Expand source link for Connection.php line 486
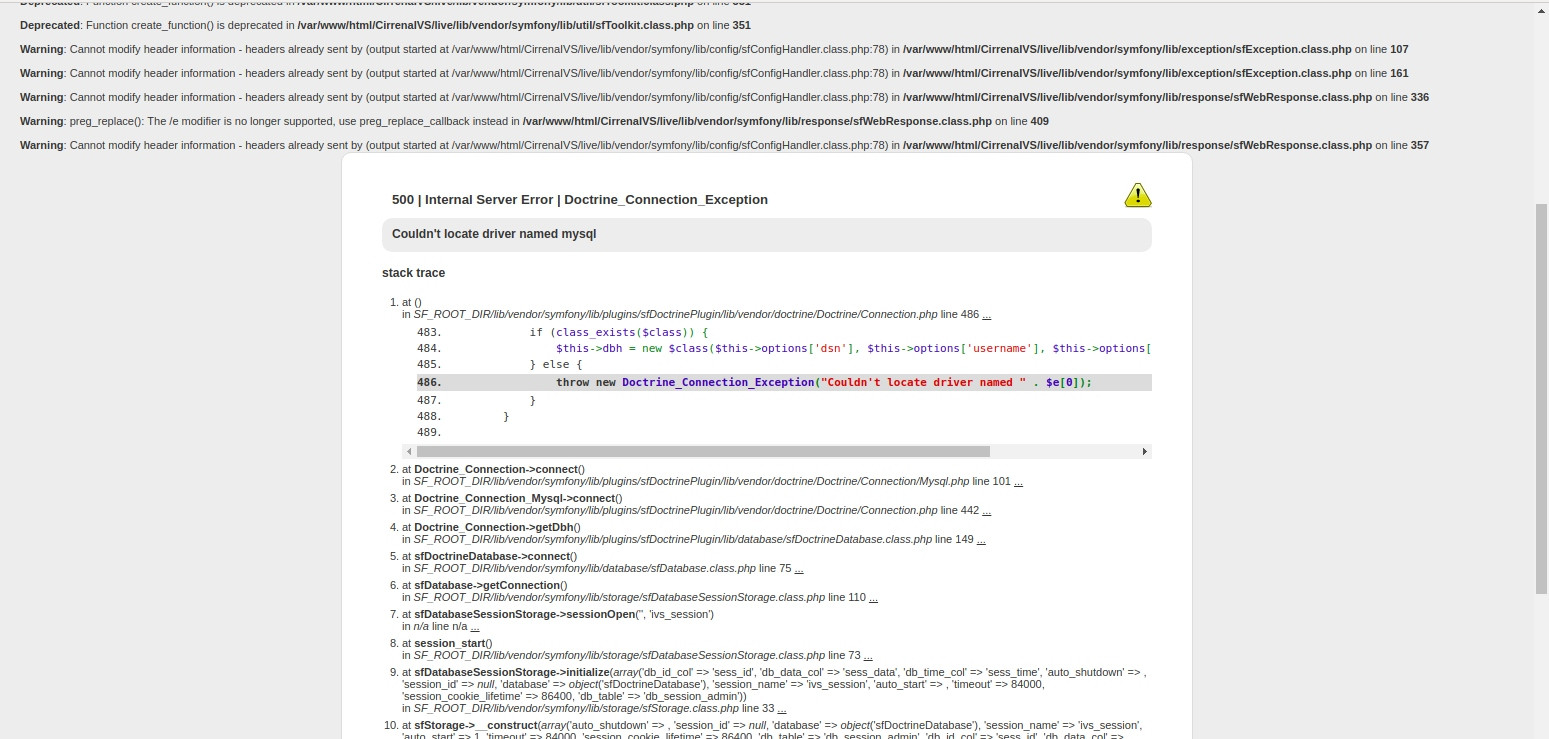 tap(987, 314)
